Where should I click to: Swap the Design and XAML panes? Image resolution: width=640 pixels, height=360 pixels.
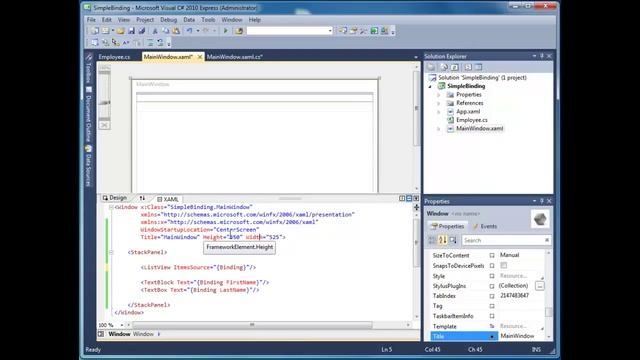142,198
